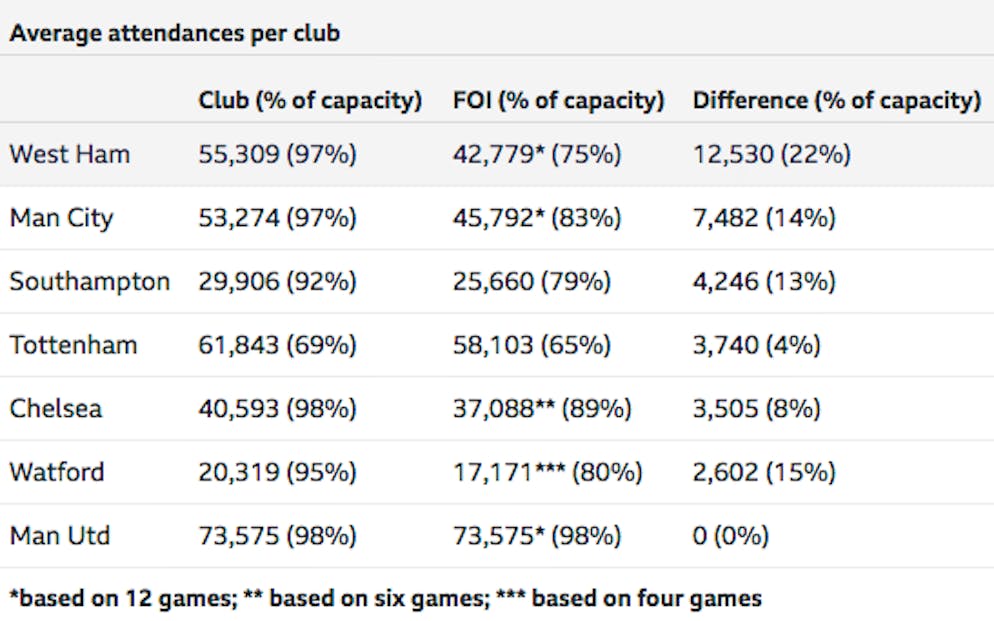This screenshot has height=621, width=994.
Task: Click Man City's FOI figure 45,792* (83%)
Action: (536, 217)
